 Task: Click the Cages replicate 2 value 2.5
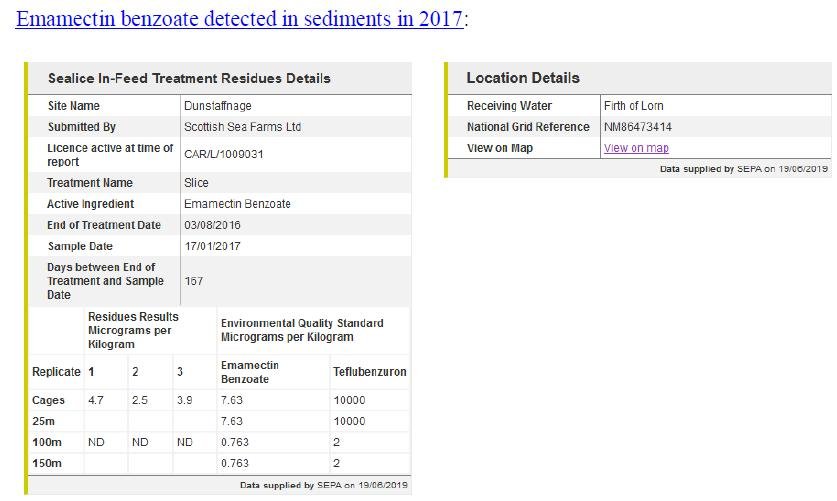click(x=140, y=400)
